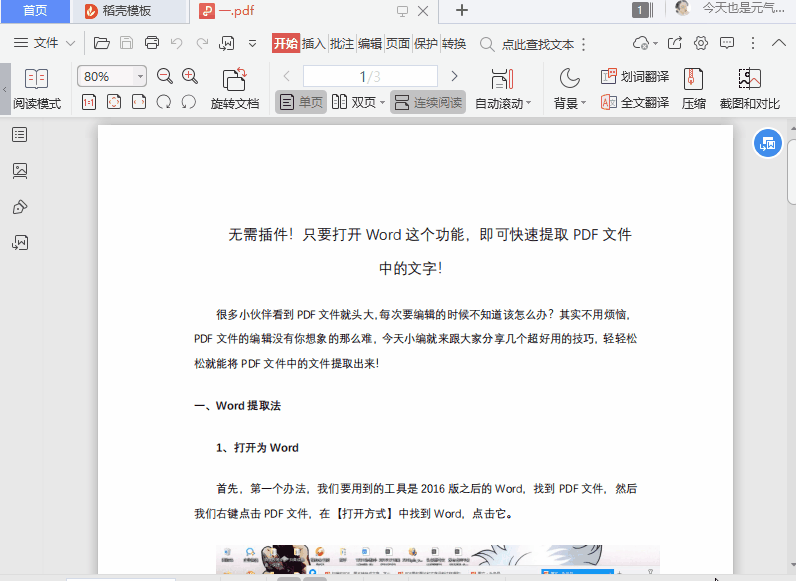The image size is (796, 581).
Task: Set actual size with the 1:1 icon
Action: pos(89,103)
